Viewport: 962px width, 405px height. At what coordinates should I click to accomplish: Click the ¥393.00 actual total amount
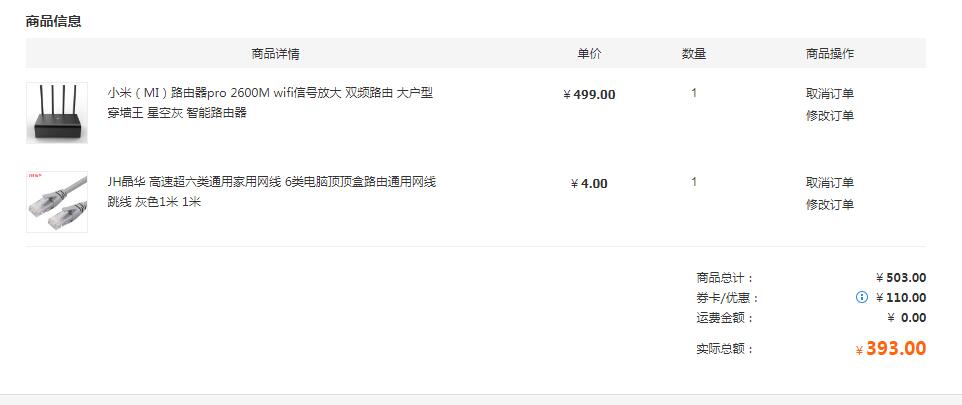click(891, 349)
